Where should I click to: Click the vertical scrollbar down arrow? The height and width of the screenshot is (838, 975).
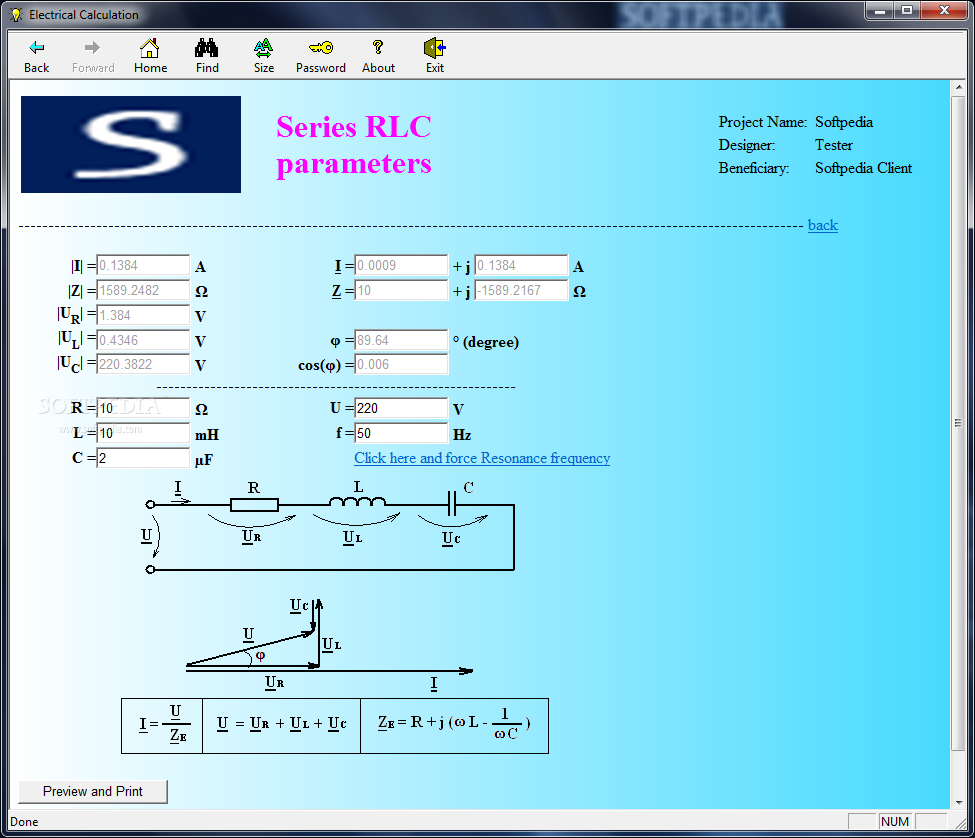[x=958, y=802]
